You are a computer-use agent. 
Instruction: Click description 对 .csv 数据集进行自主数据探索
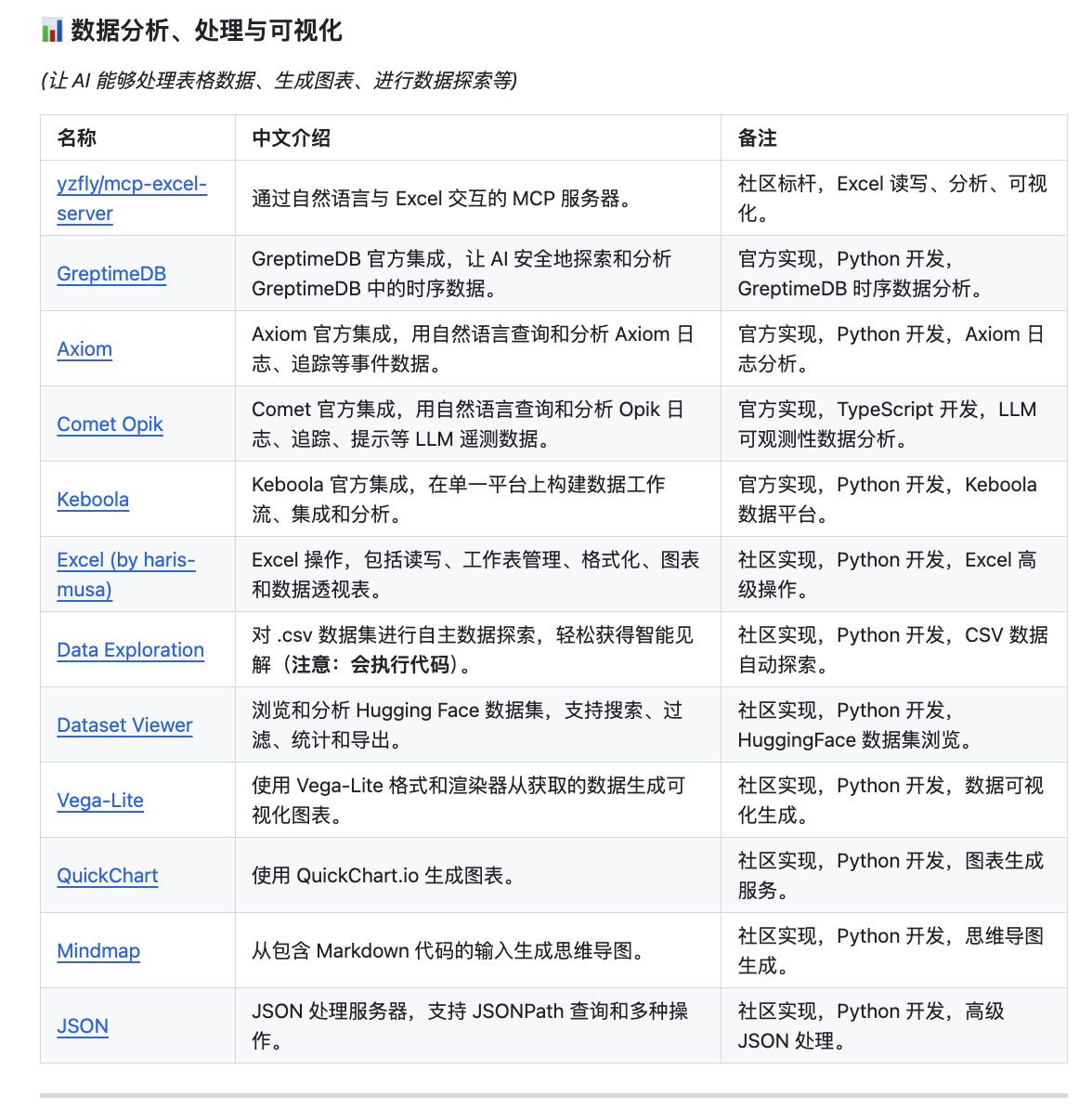click(x=473, y=649)
